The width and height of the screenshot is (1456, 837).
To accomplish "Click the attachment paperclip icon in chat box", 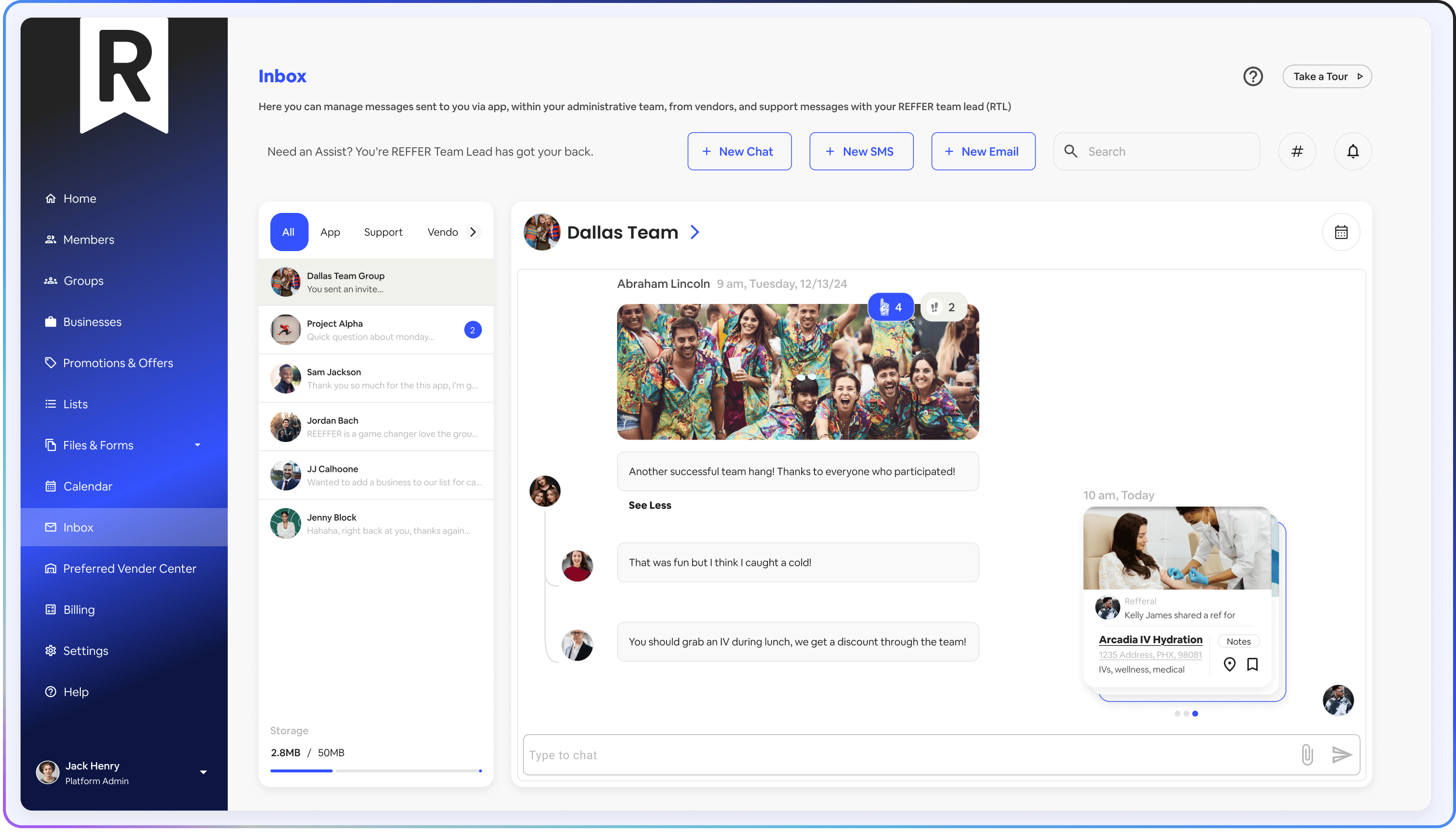I will point(1307,754).
